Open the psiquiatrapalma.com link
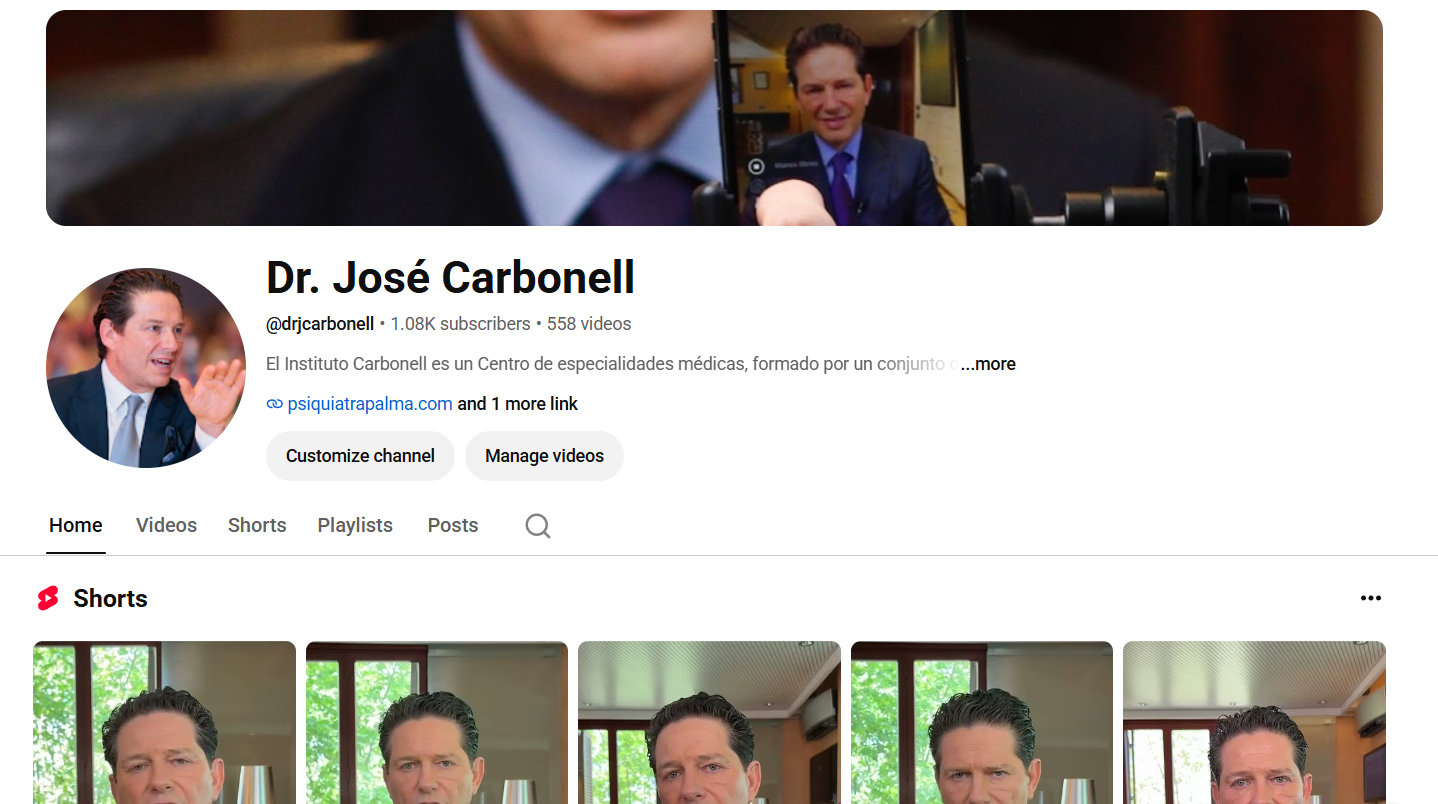This screenshot has width=1438, height=804. (370, 404)
